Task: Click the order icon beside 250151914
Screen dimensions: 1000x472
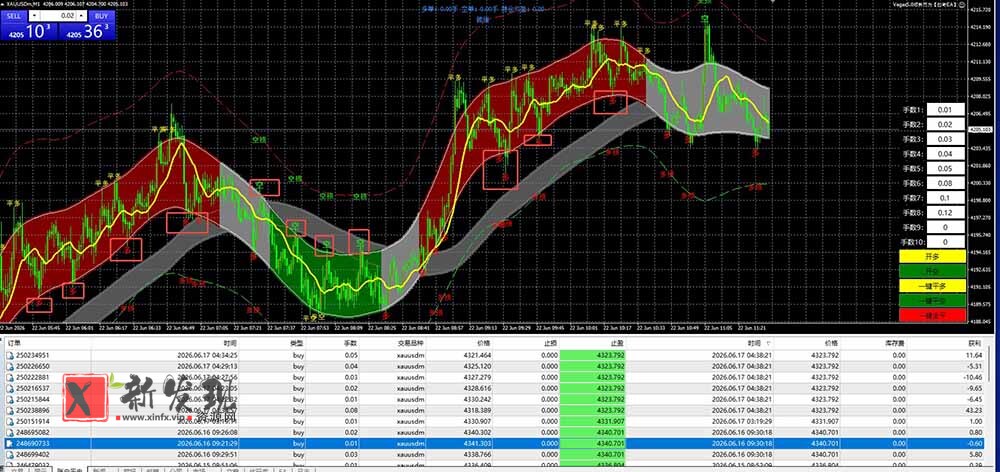Action: (x=10, y=421)
